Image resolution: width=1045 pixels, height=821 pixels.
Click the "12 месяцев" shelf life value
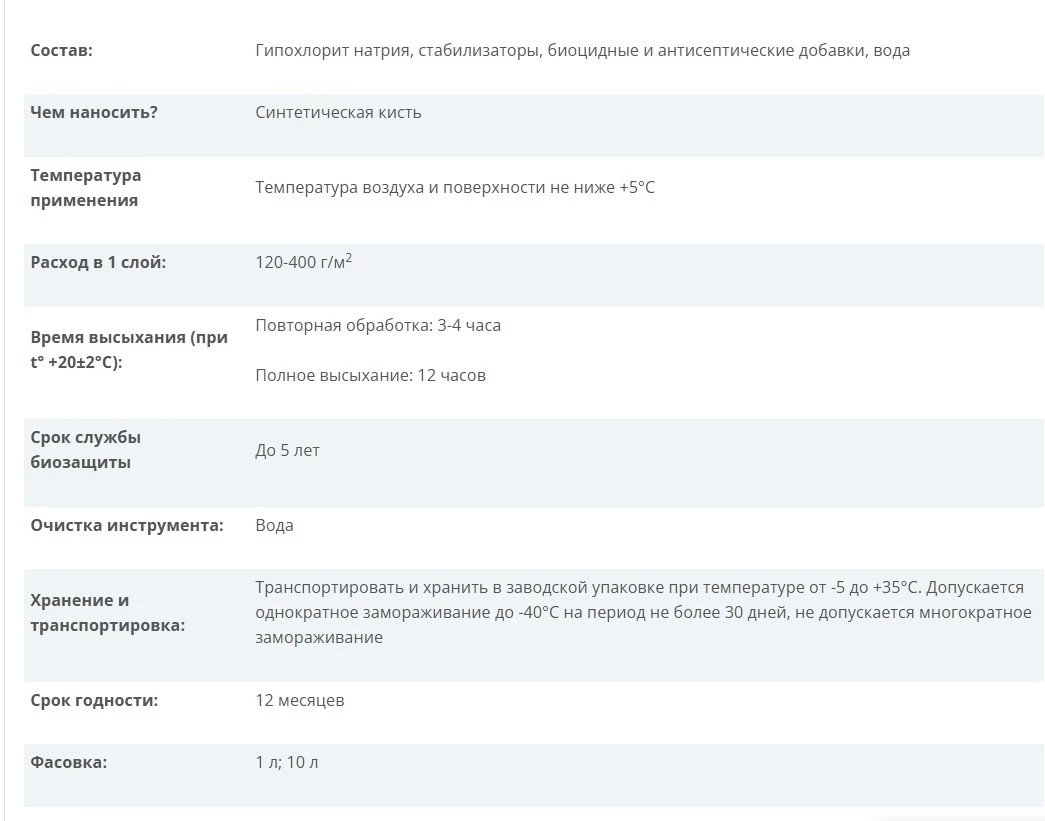[x=300, y=700]
